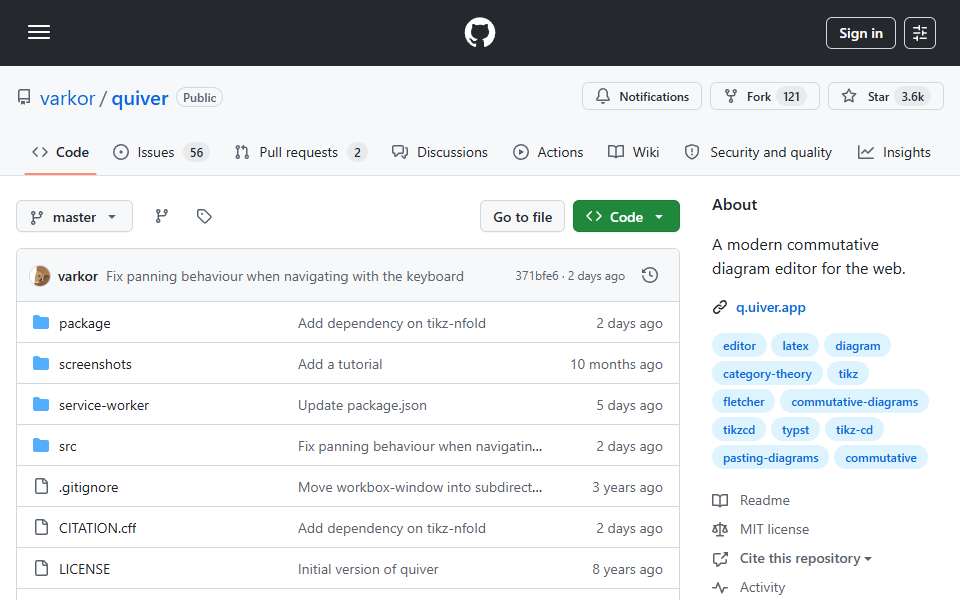This screenshot has width=960, height=600.
Task: Open the Issues tab
Action: 161,152
